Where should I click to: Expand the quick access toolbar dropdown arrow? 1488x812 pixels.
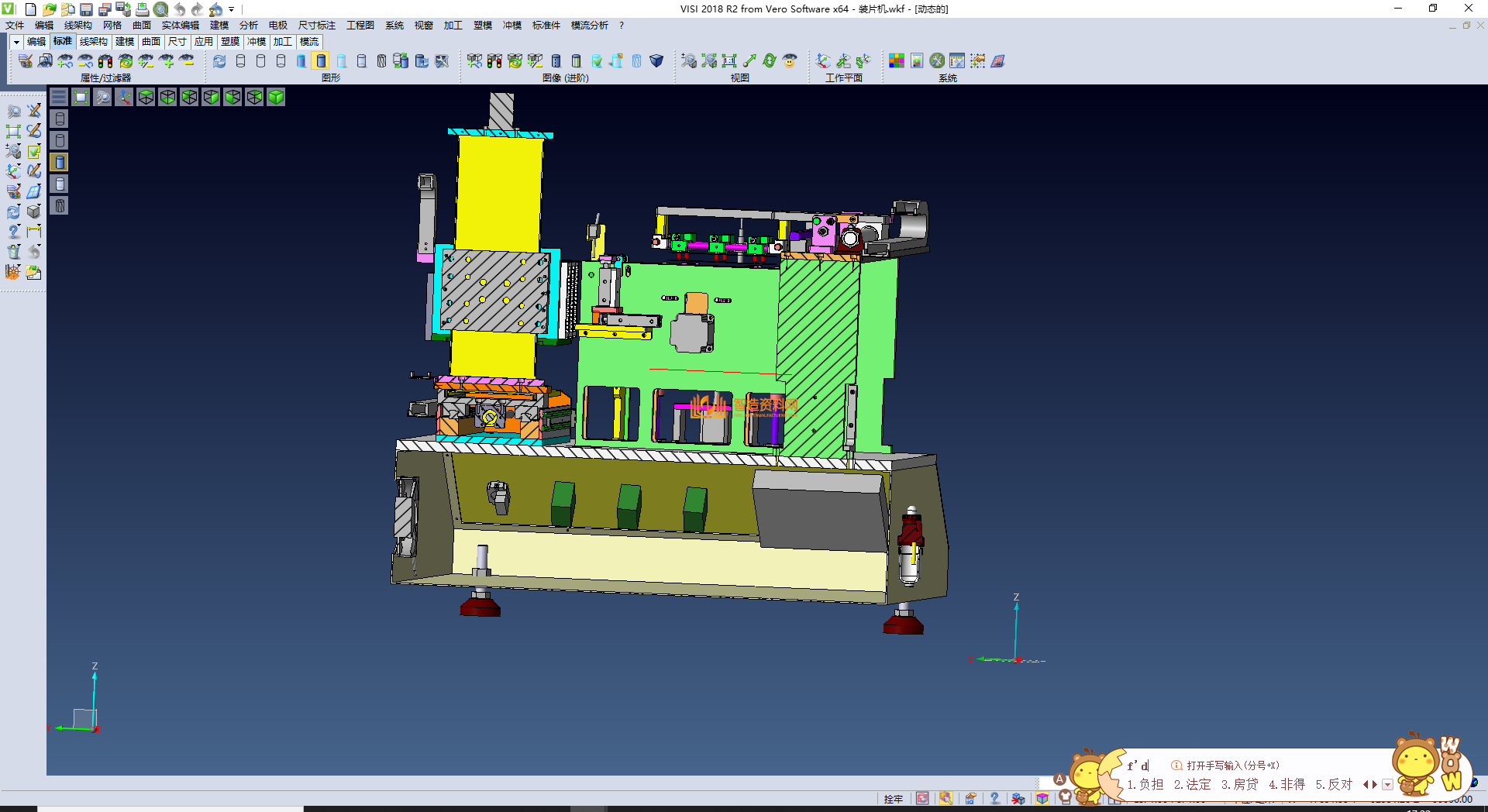coord(231,10)
